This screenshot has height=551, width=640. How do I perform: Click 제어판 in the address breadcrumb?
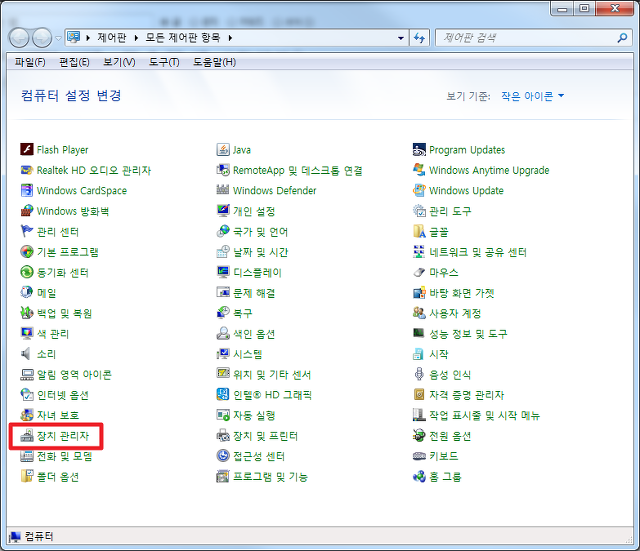(x=112, y=38)
